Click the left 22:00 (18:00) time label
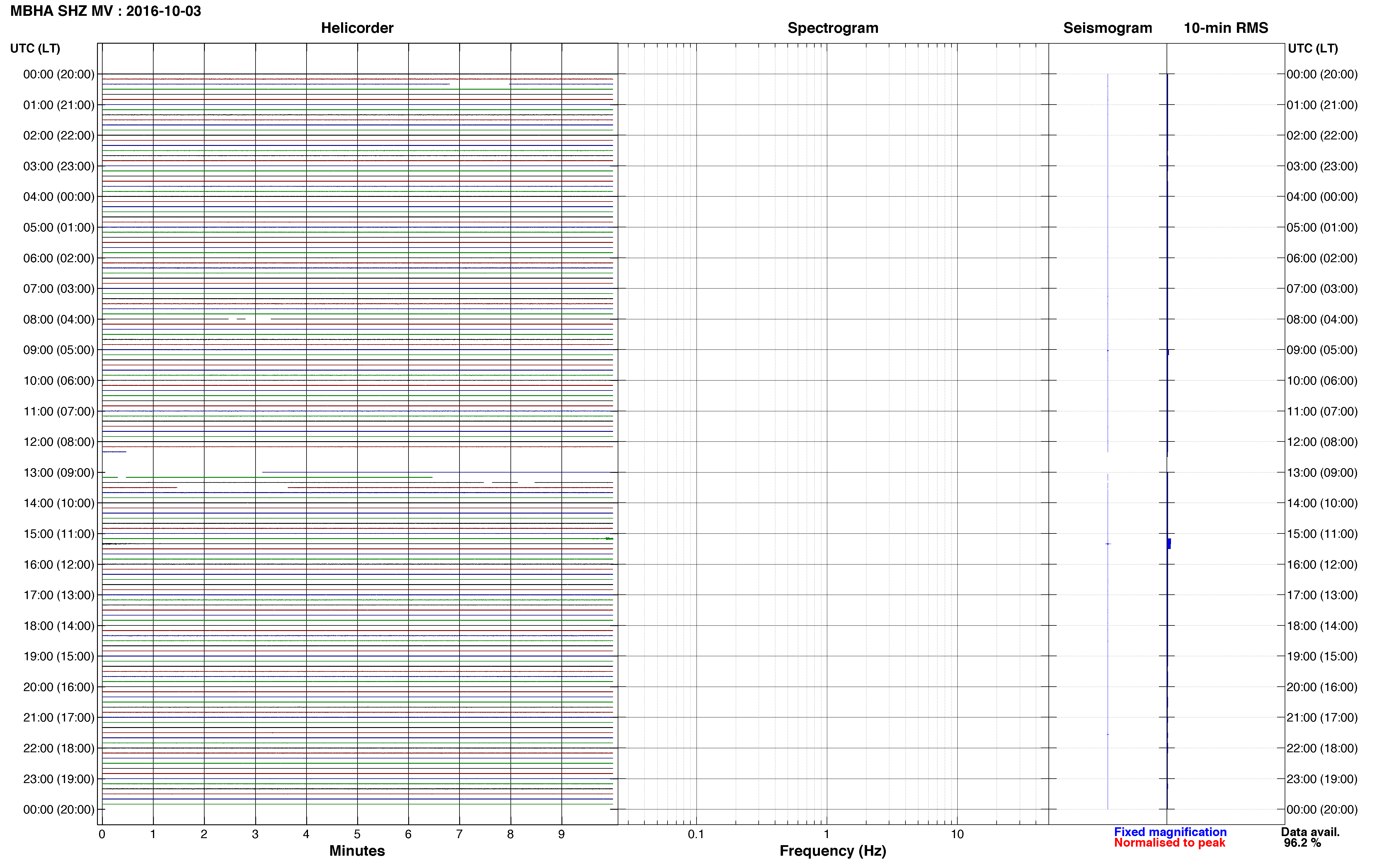The image size is (1389, 868). pyautogui.click(x=59, y=748)
